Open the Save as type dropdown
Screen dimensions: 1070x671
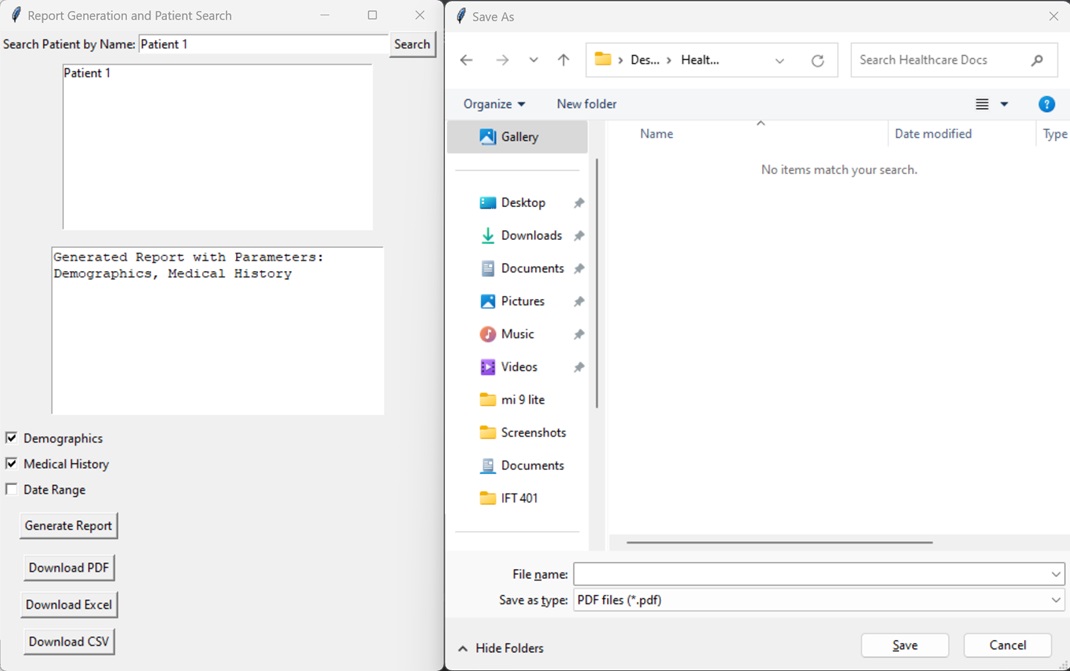point(818,600)
